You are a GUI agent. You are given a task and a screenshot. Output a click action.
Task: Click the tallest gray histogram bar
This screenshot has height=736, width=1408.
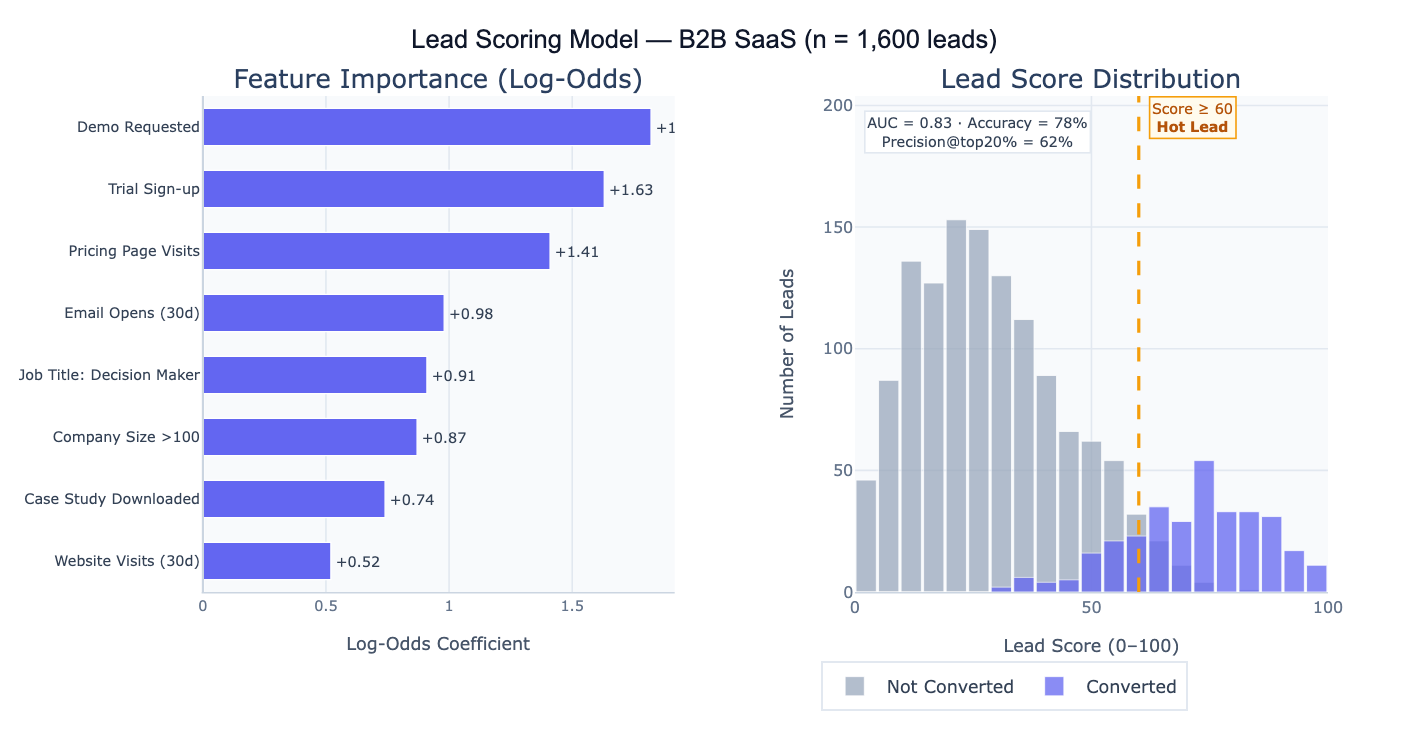956,400
